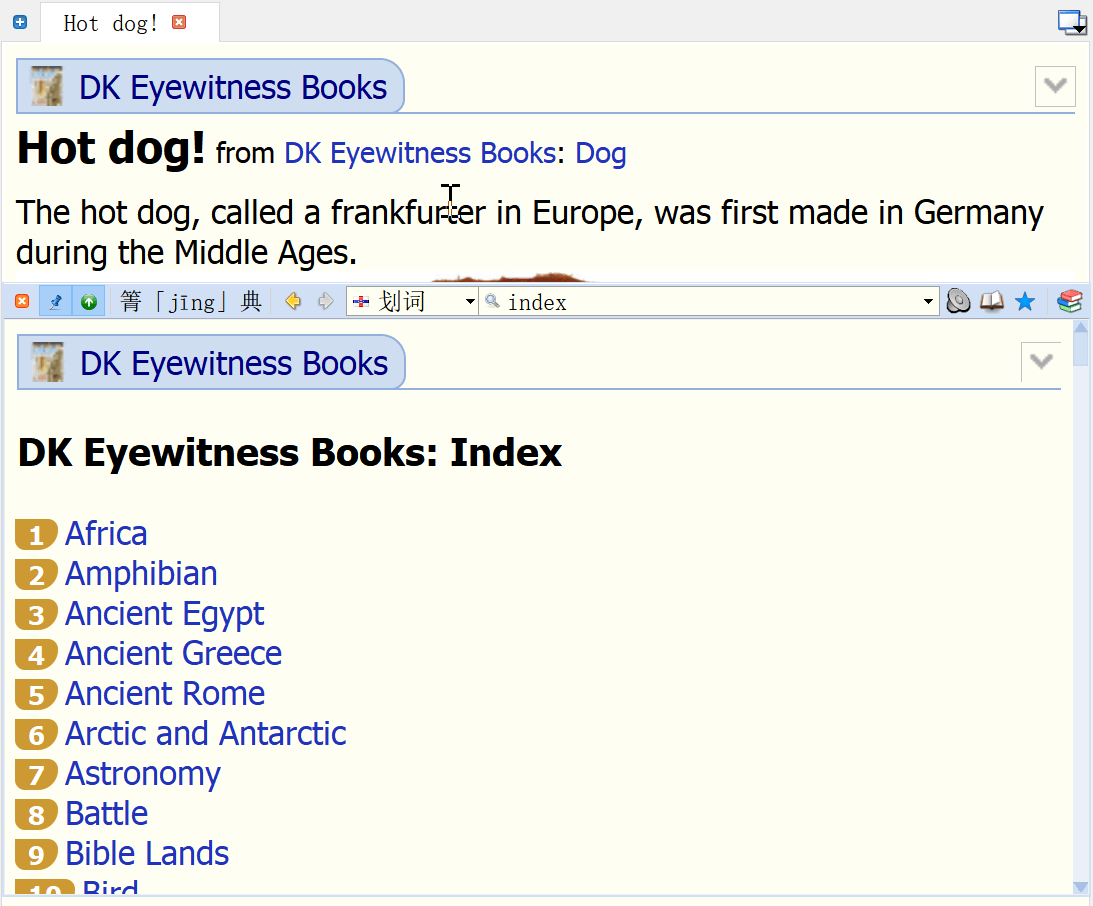
Task: Open the Ancient Egypt index link
Action: (x=165, y=613)
